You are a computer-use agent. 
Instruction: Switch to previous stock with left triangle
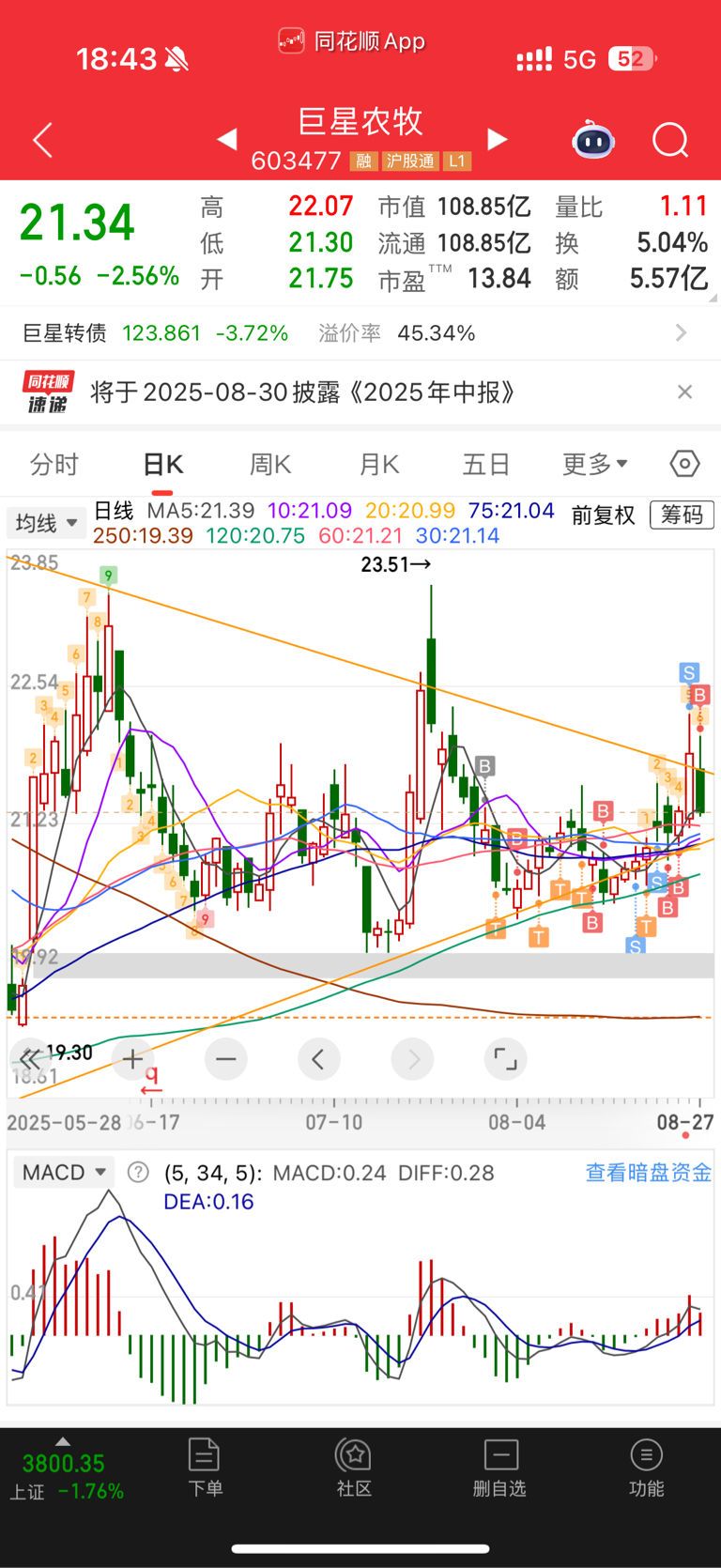[x=226, y=140]
